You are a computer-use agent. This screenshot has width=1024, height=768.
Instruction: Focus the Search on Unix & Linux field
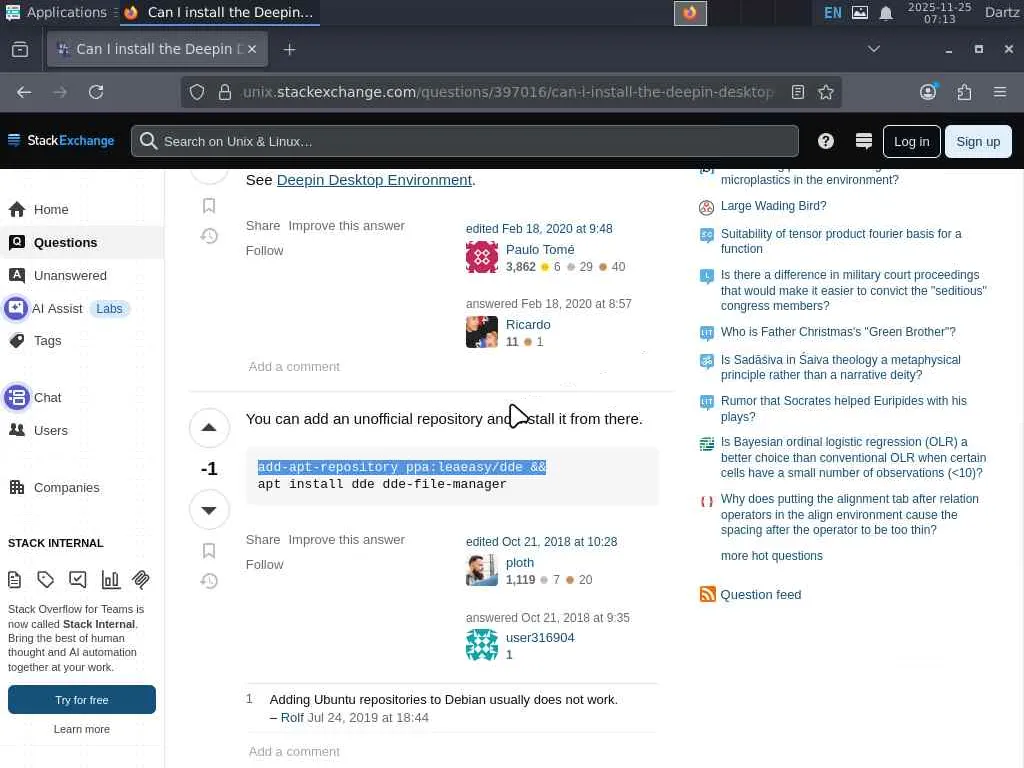pyautogui.click(x=464, y=141)
